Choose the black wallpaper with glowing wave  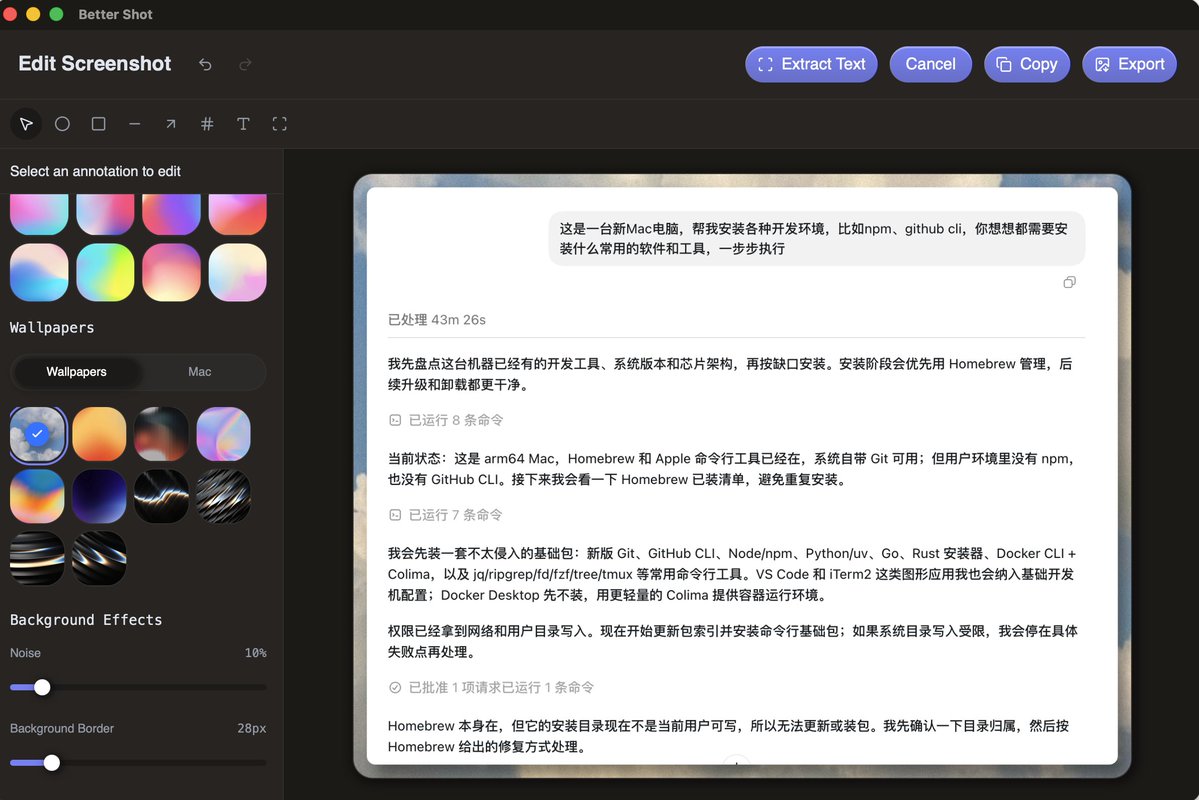[x=161, y=496]
